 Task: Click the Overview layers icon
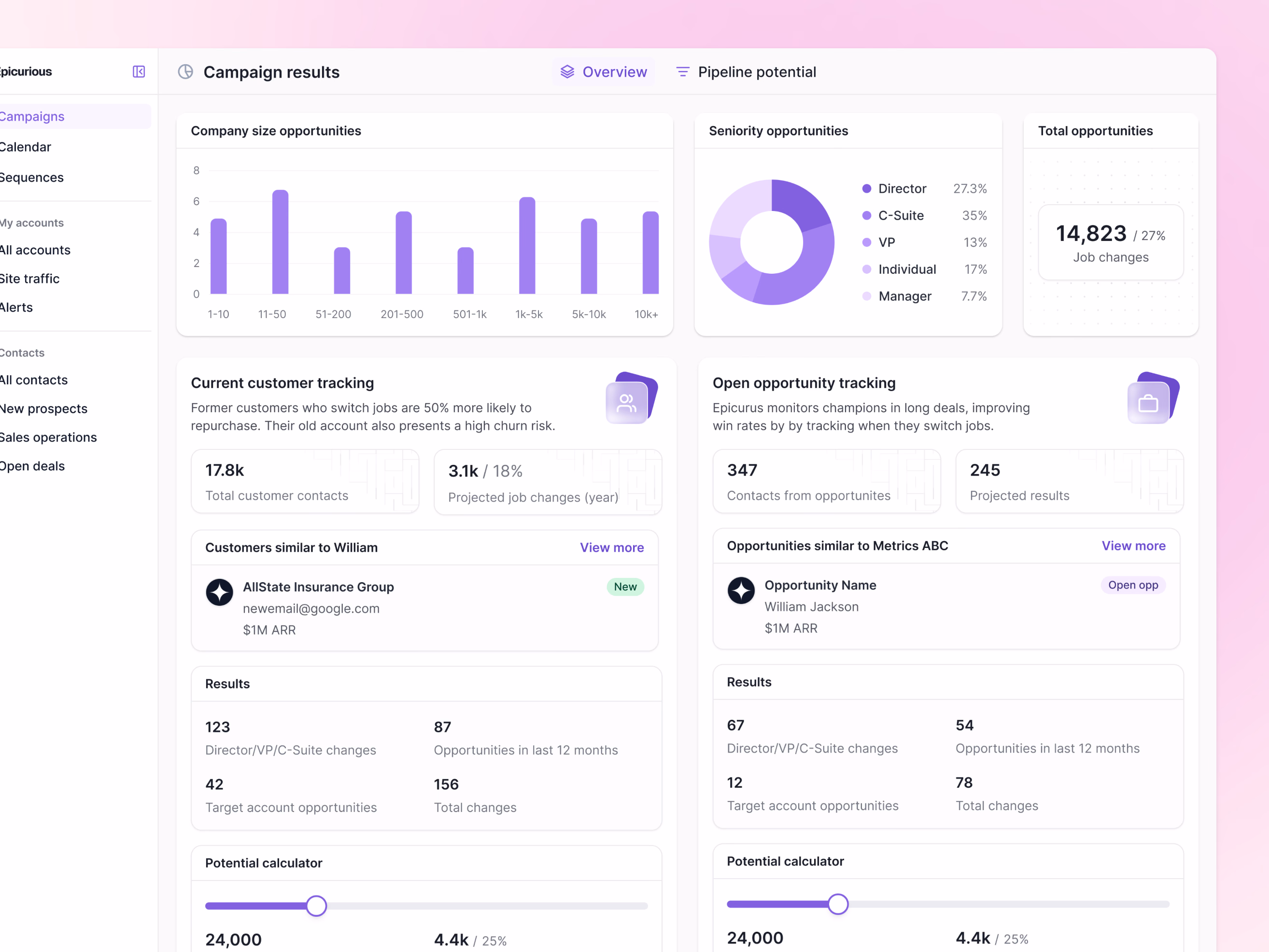click(567, 71)
